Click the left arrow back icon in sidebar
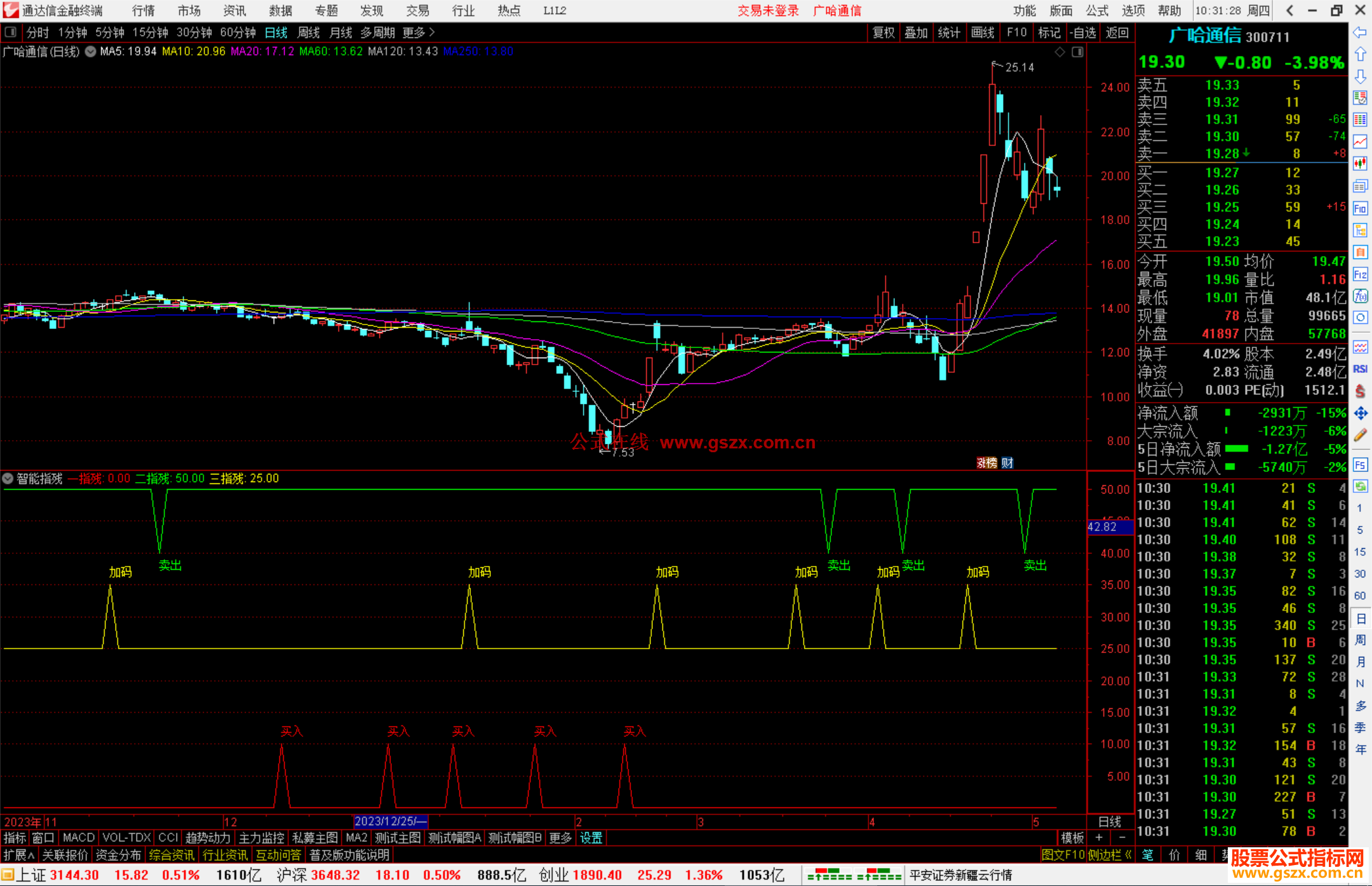Image resolution: width=1372 pixels, height=886 pixels. pos(1360,32)
